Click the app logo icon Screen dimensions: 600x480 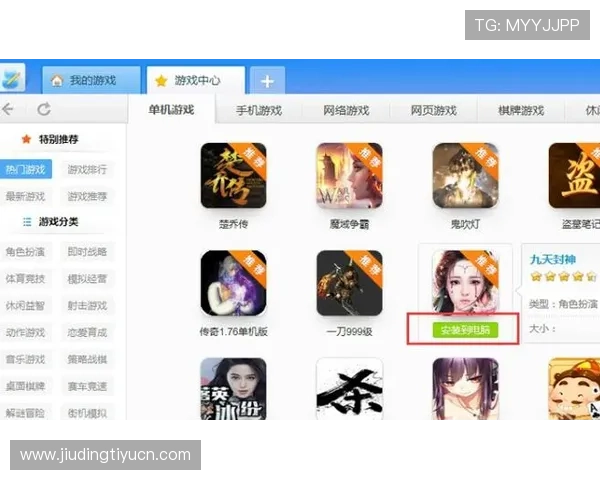[12, 78]
